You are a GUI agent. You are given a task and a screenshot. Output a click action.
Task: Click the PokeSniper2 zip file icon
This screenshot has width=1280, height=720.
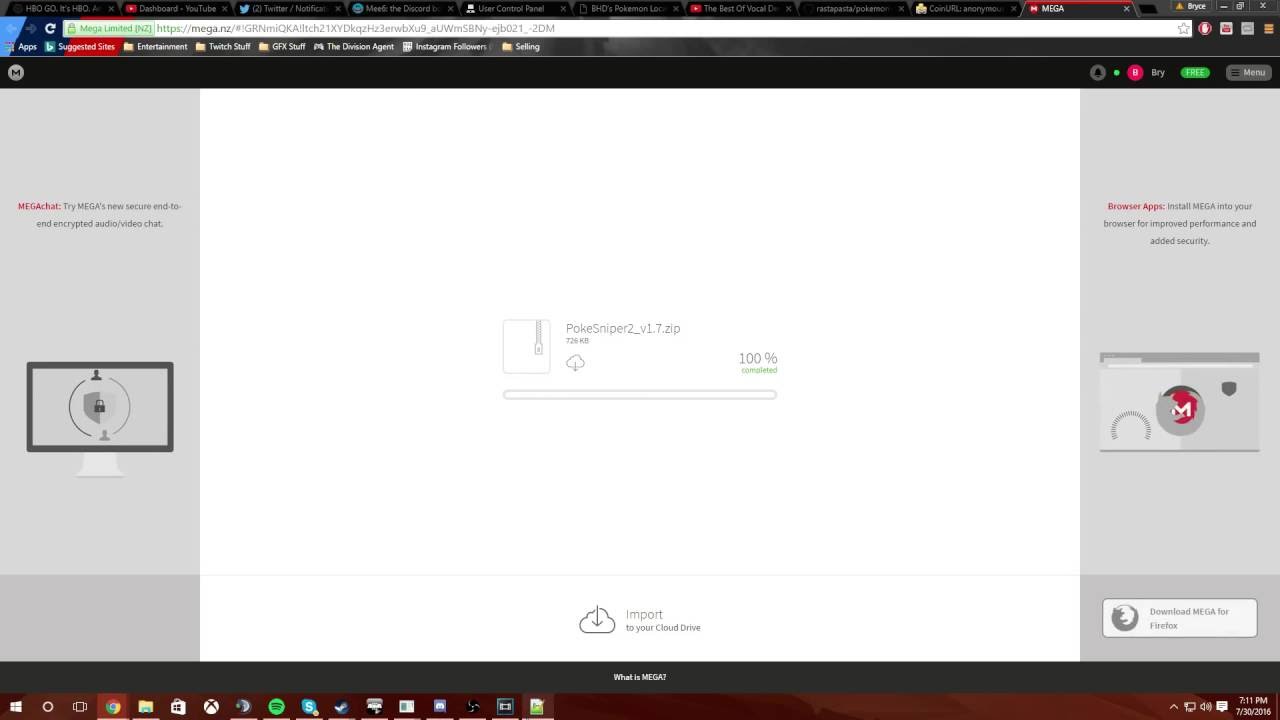[526, 346]
